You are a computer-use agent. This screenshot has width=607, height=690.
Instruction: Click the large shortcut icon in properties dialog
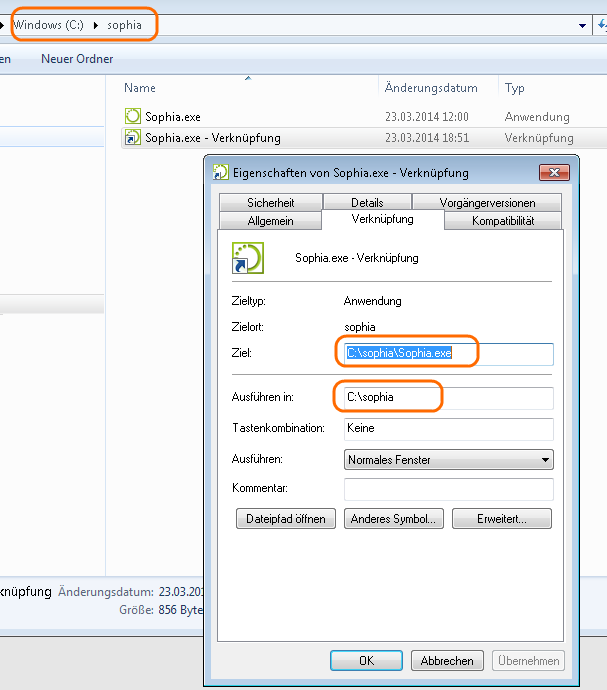[246, 257]
